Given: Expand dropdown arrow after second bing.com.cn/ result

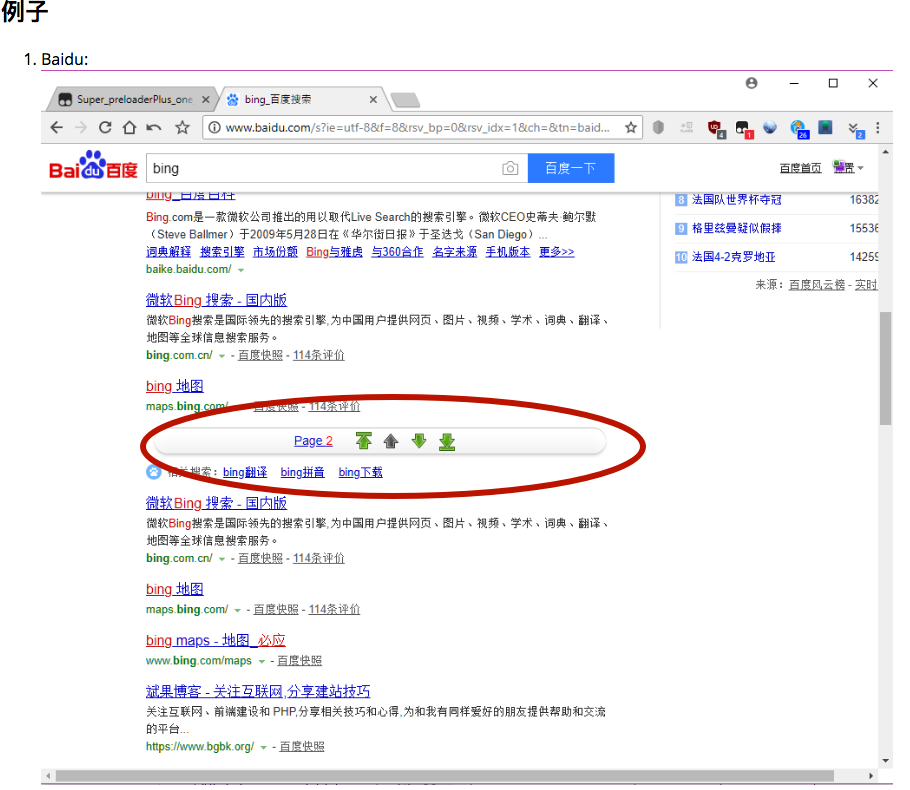Looking at the screenshot, I should [222, 559].
